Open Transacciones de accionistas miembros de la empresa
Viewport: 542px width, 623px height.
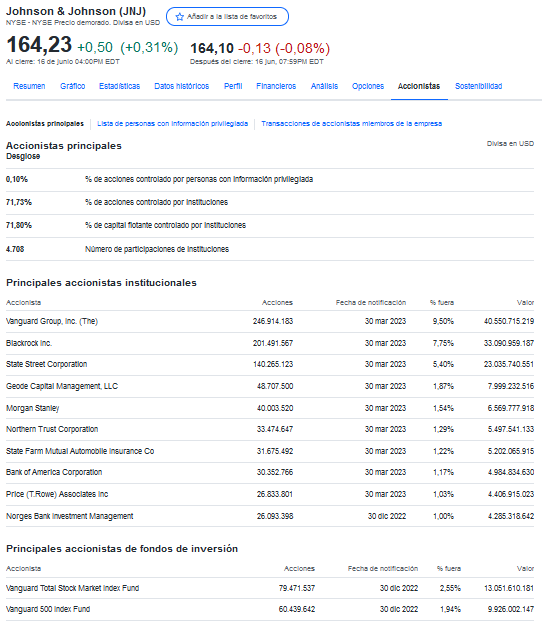click(352, 124)
